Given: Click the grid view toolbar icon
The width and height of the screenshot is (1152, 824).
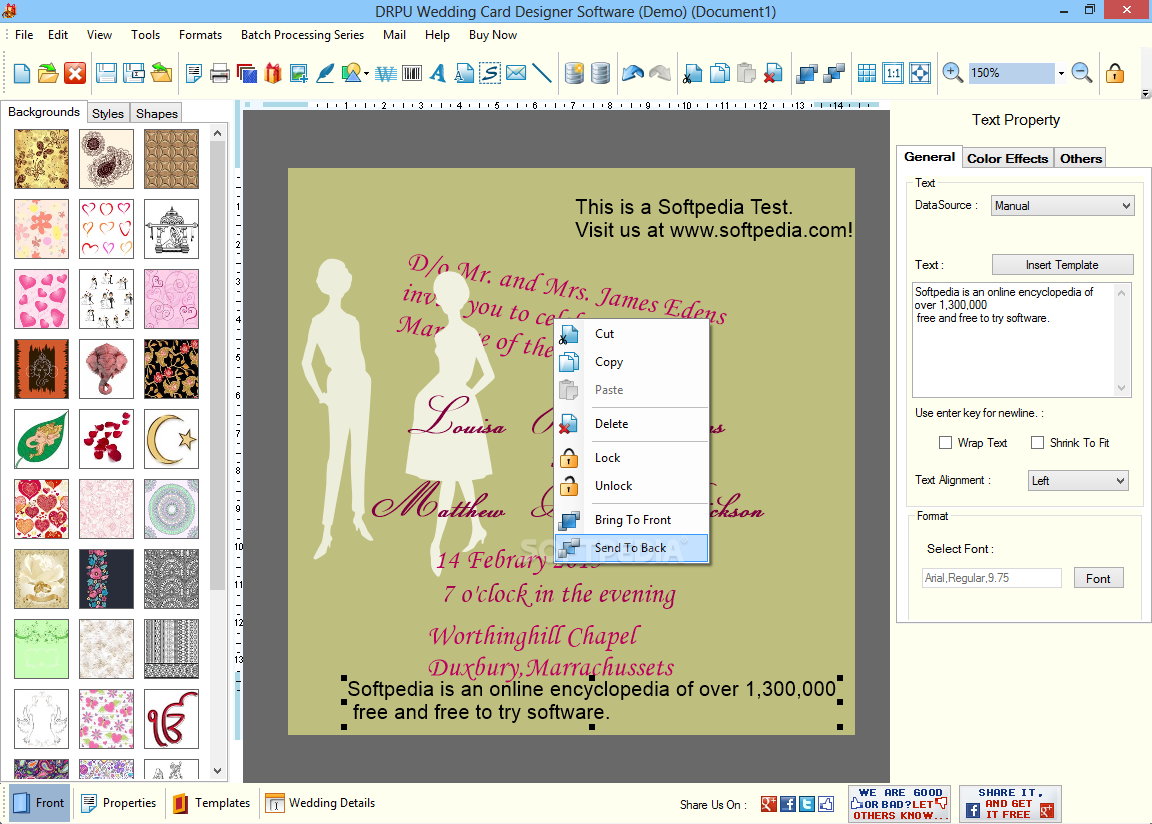Looking at the screenshot, I should click(867, 73).
